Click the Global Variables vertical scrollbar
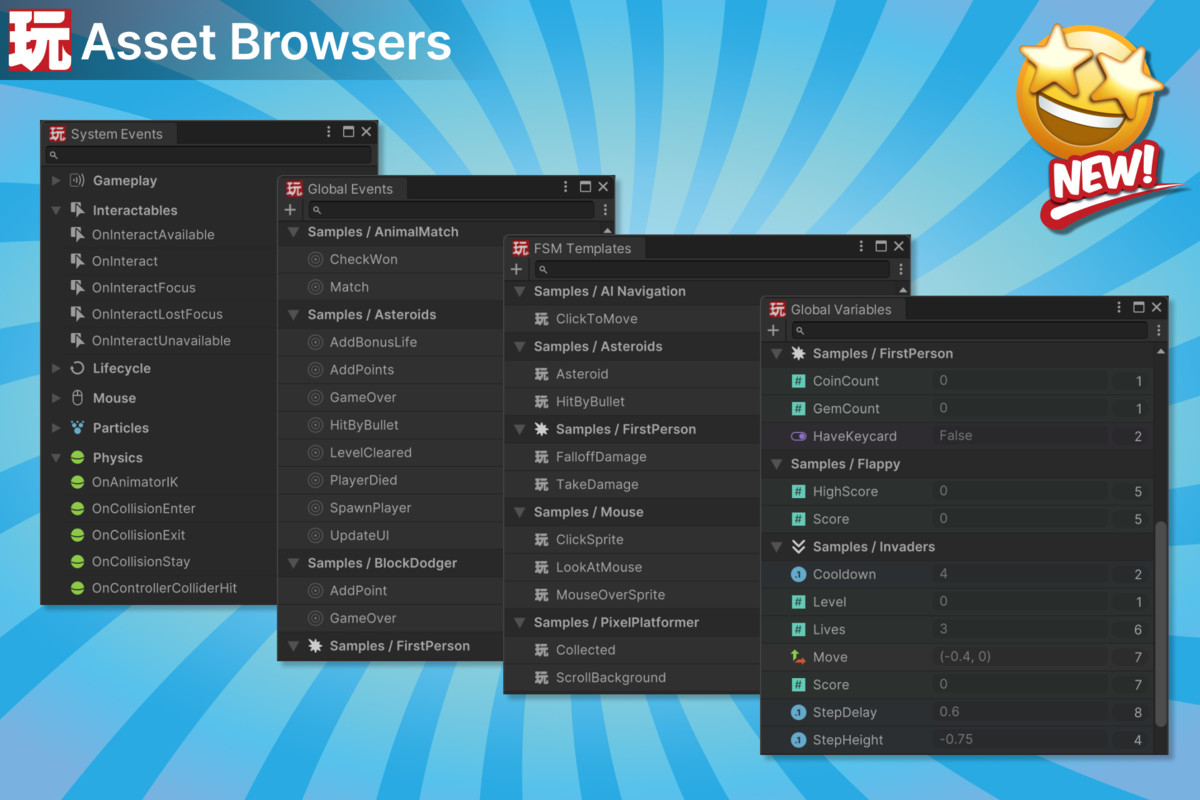Image resolution: width=1200 pixels, height=800 pixels. click(1161, 623)
